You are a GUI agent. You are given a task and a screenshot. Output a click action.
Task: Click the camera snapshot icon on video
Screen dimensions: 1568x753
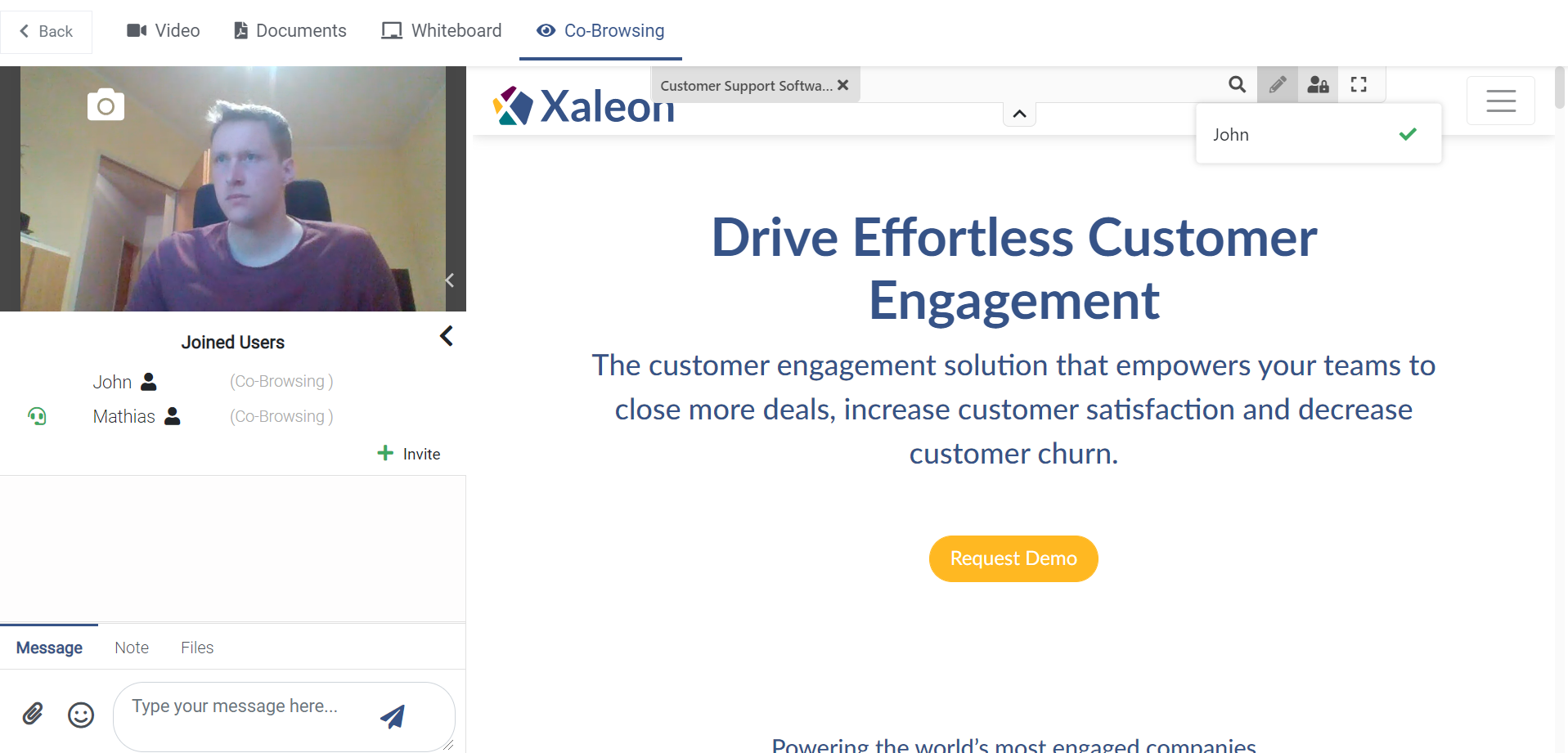pyautogui.click(x=106, y=105)
